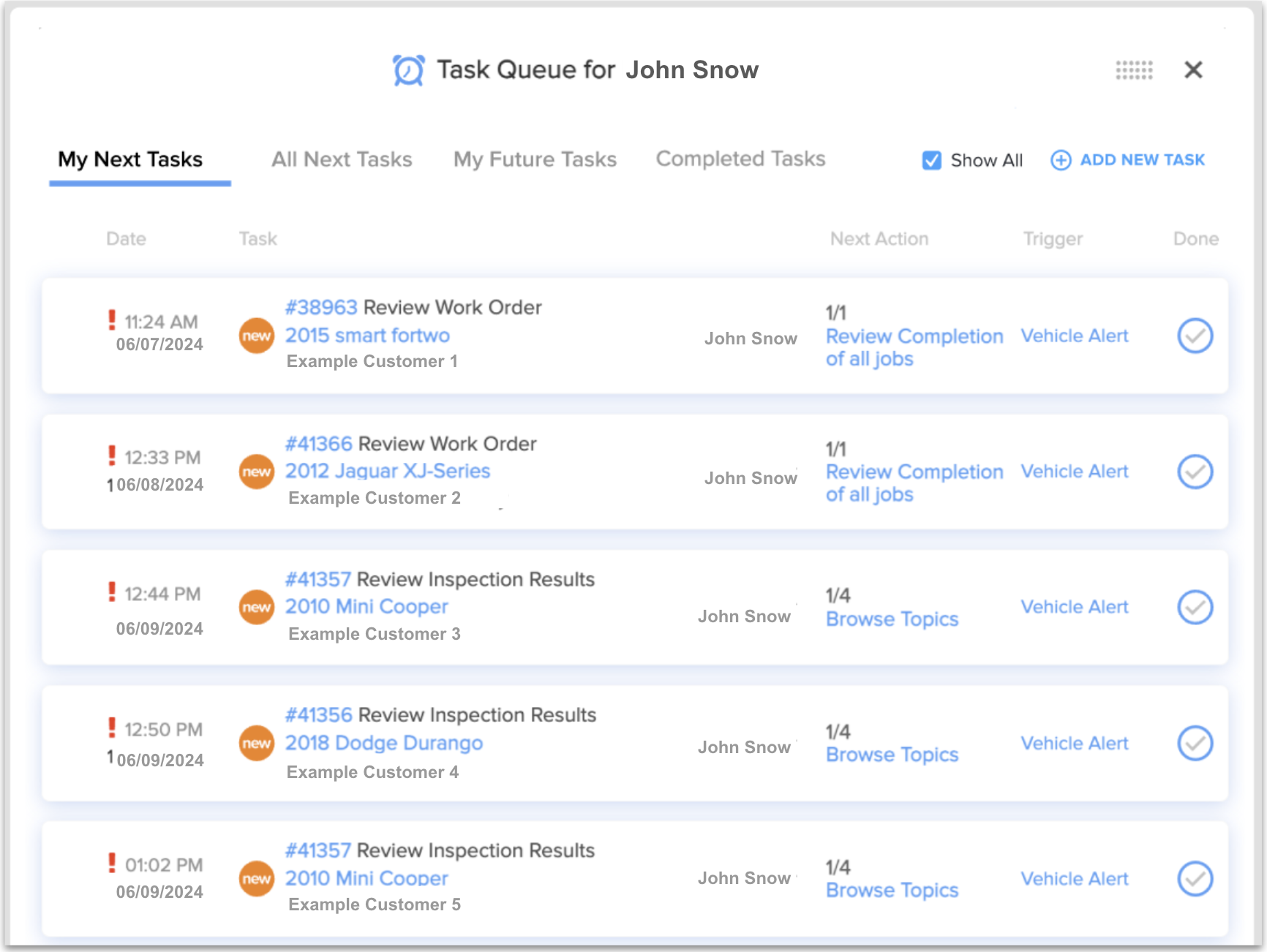
Task: Open the #41357 link for Example Customer 3
Action: coord(318,579)
